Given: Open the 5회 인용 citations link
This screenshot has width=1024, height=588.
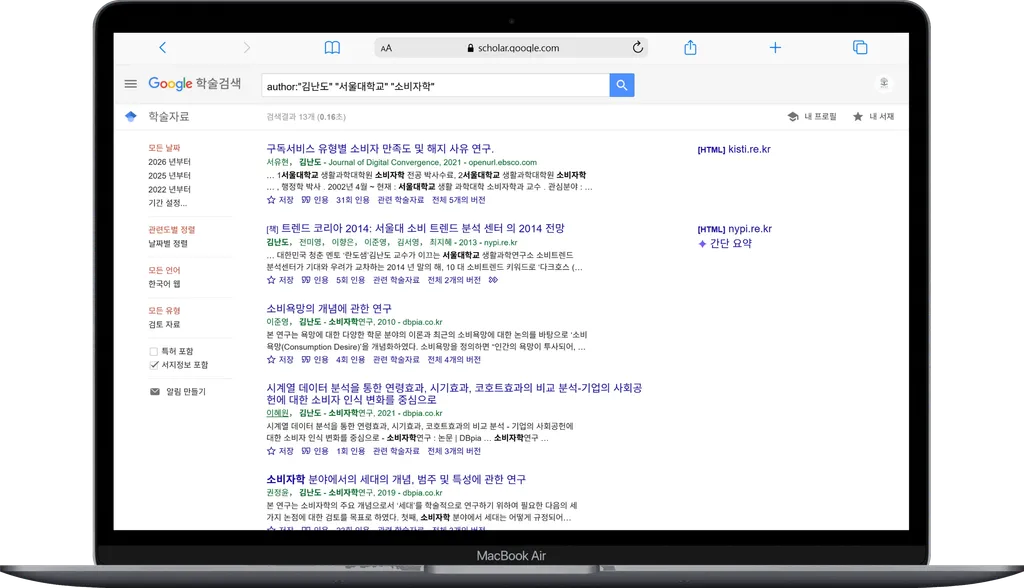Looking at the screenshot, I should 351,280.
